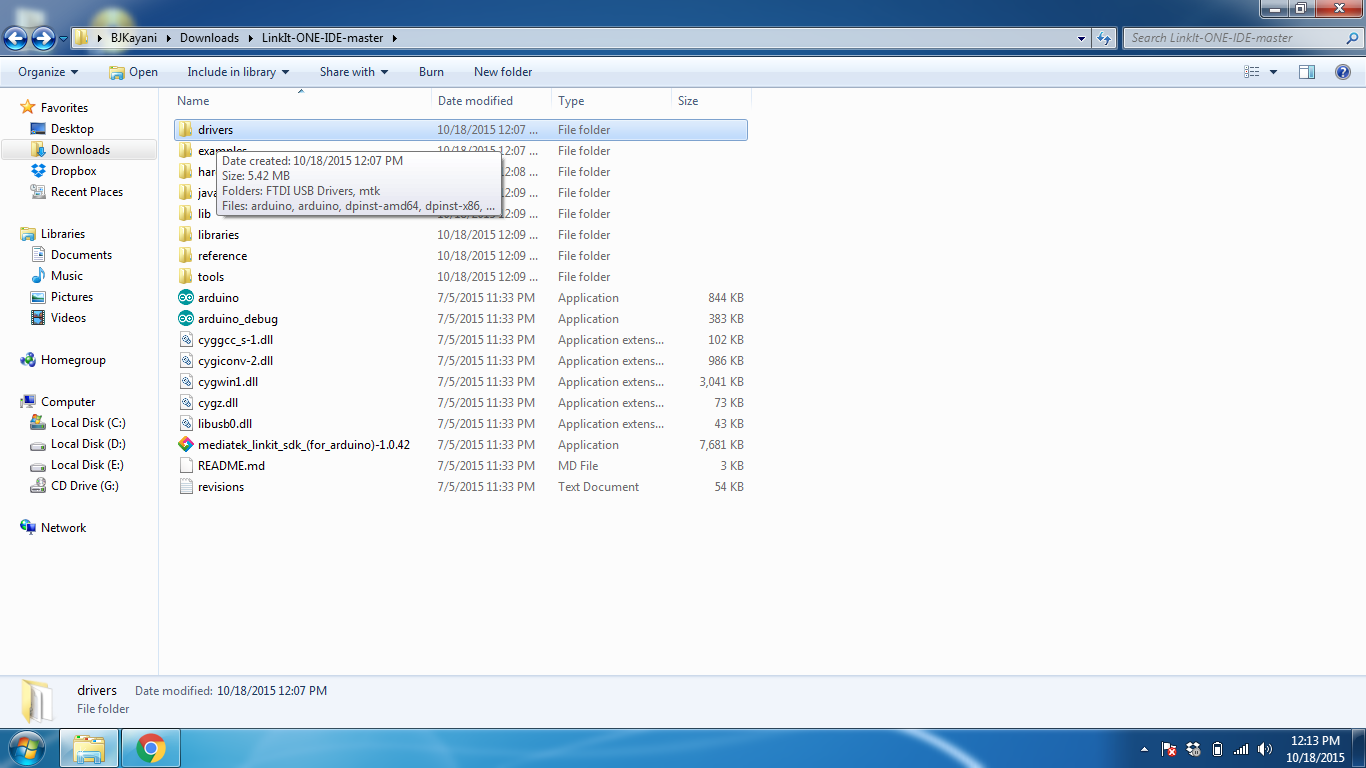Select the libusb0.dll file row
The width and height of the screenshot is (1366, 768).
tap(460, 424)
